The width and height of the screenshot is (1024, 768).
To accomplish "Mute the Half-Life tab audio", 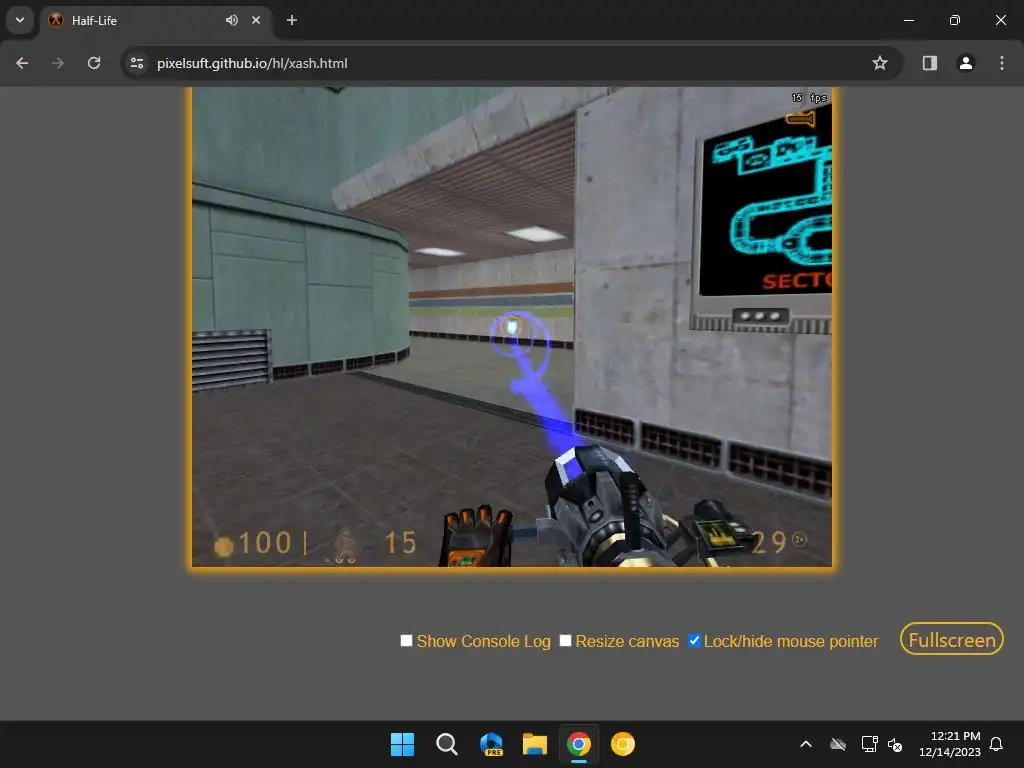I will tap(232, 20).
